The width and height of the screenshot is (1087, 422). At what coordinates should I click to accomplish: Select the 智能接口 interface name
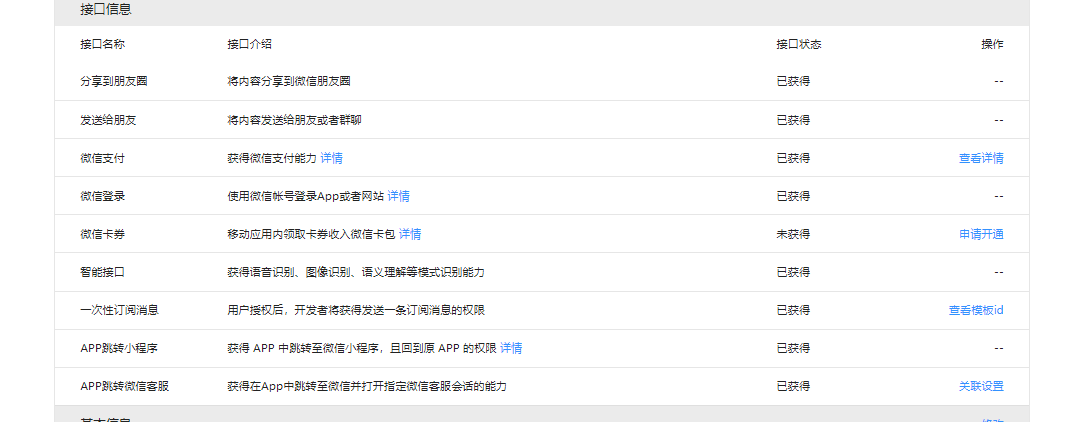(x=103, y=272)
